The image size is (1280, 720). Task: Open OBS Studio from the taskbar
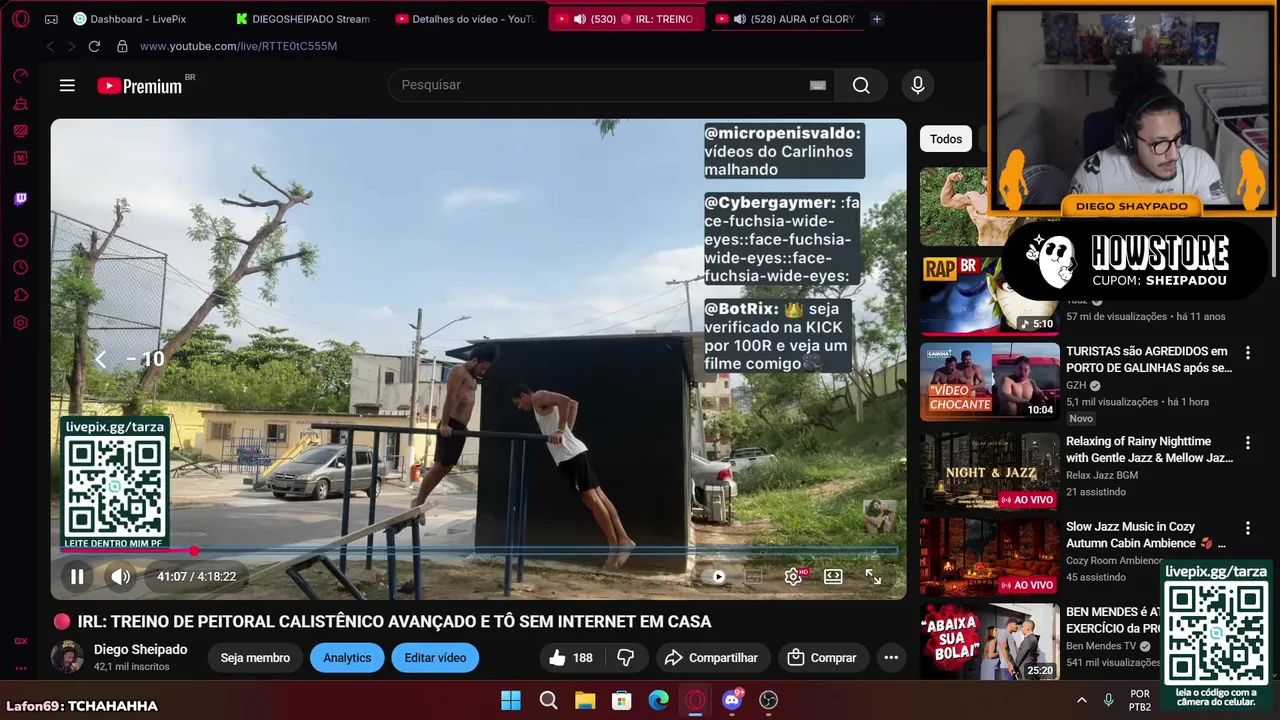click(x=768, y=700)
